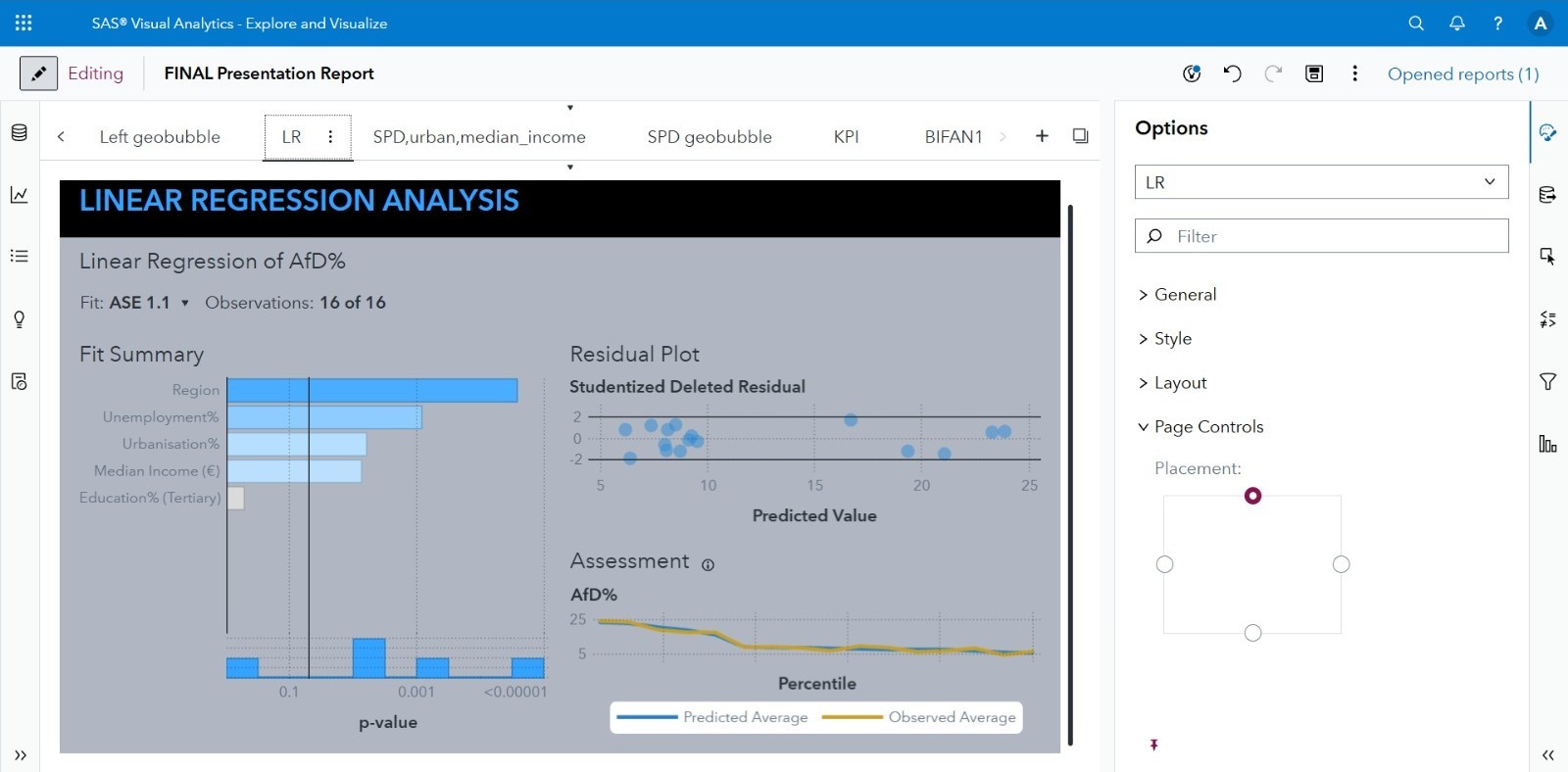The image size is (1568, 772).
Task: Click the recover/auto-save status icon
Action: (x=1192, y=73)
